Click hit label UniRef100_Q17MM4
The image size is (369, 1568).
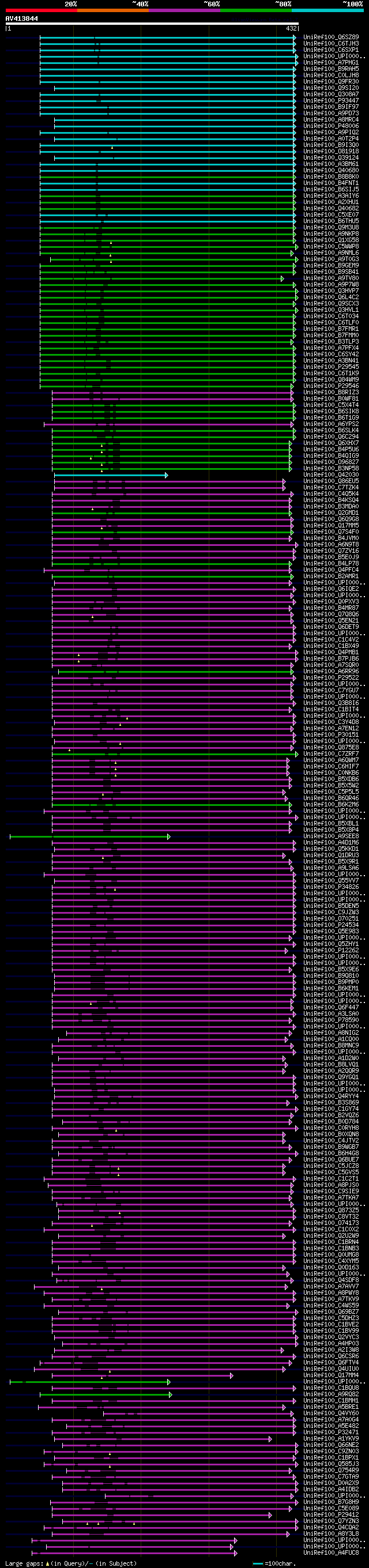point(332,1375)
